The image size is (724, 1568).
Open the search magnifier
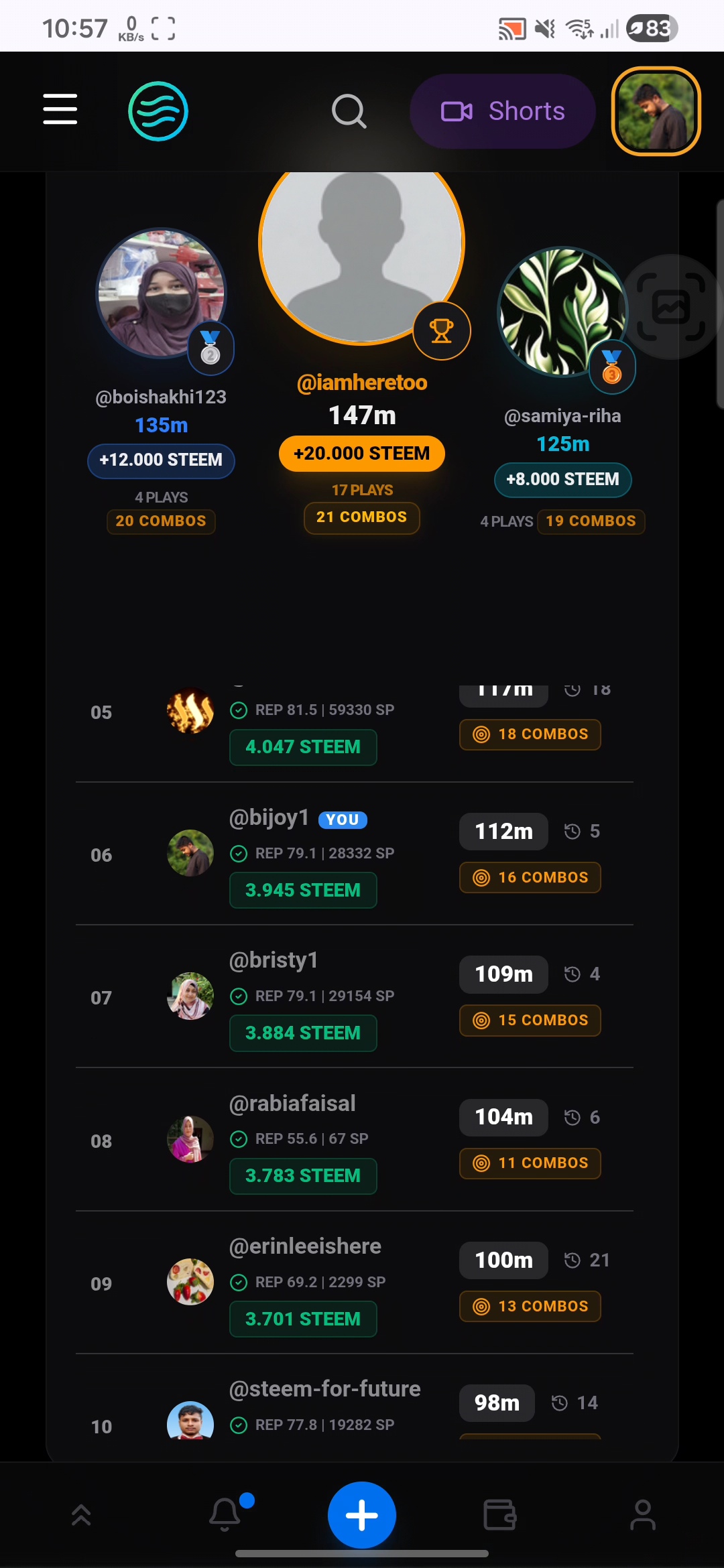point(349,111)
